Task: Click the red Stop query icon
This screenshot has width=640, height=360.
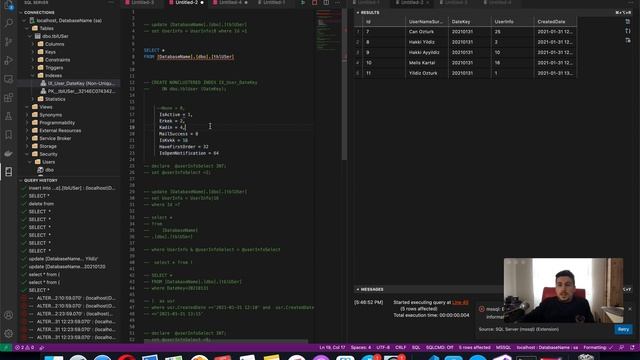Action: [314, 2]
